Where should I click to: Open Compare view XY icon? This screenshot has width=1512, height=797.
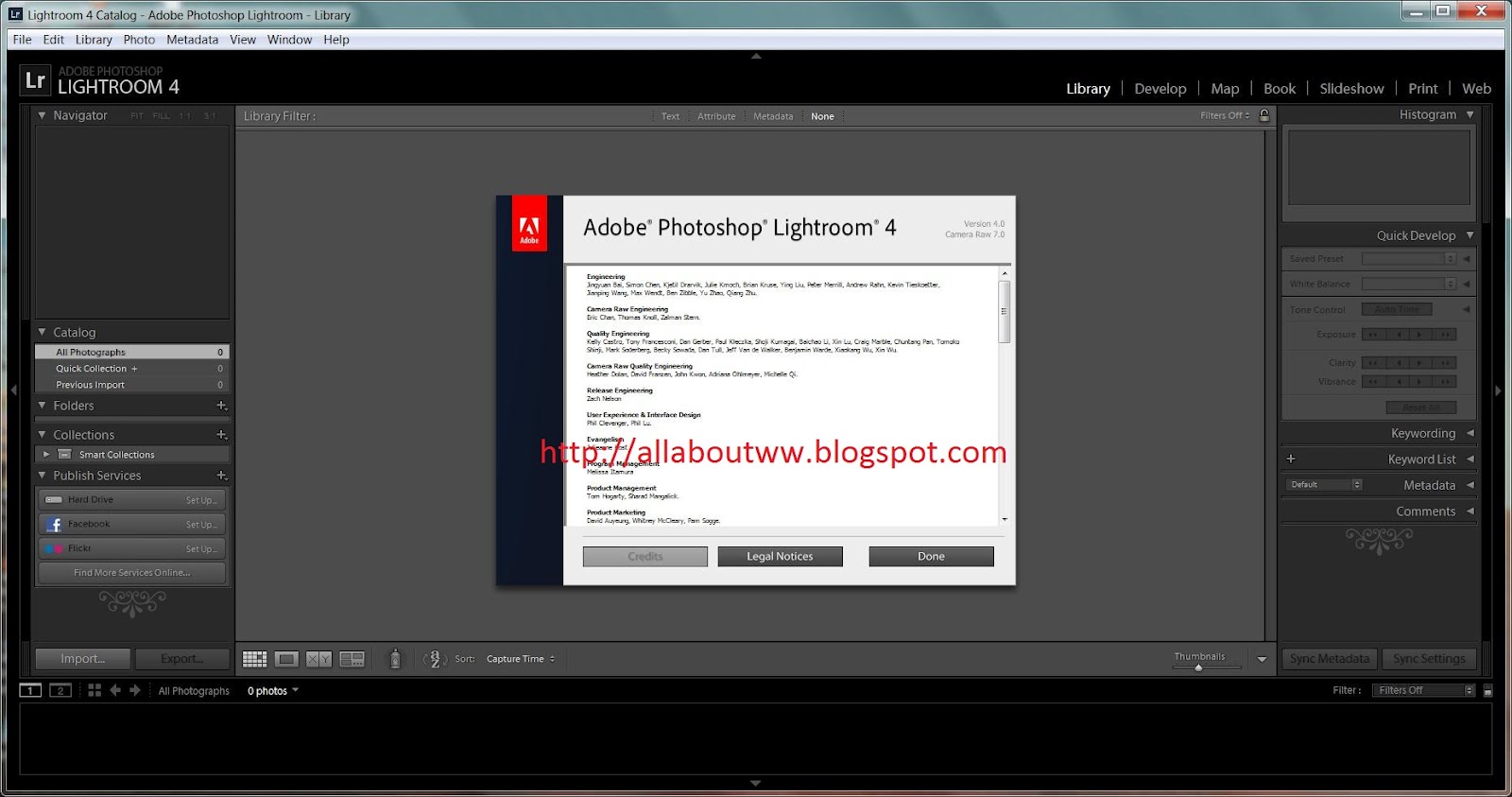pyautogui.click(x=318, y=659)
